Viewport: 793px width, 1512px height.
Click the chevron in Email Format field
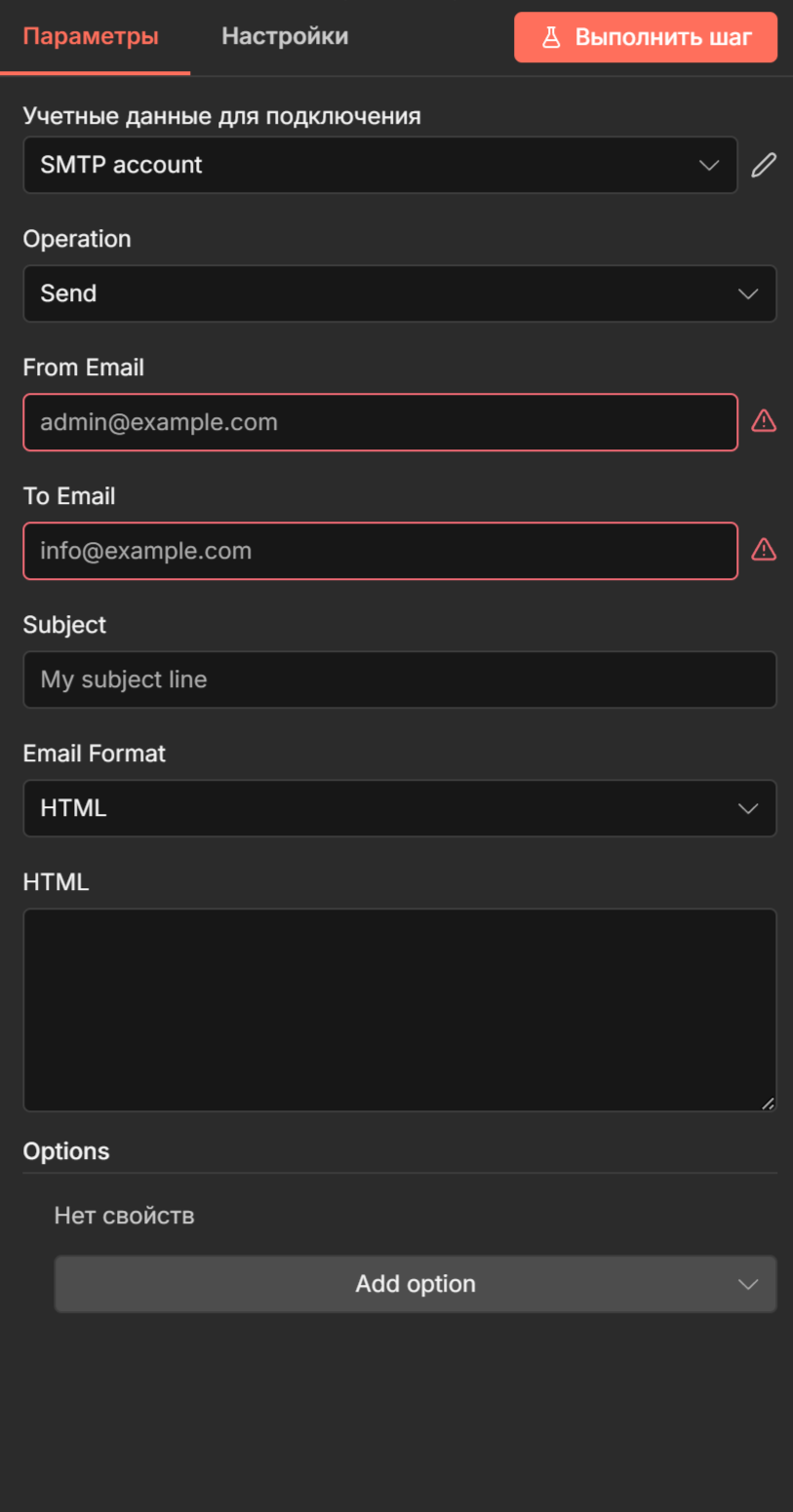[x=748, y=808]
